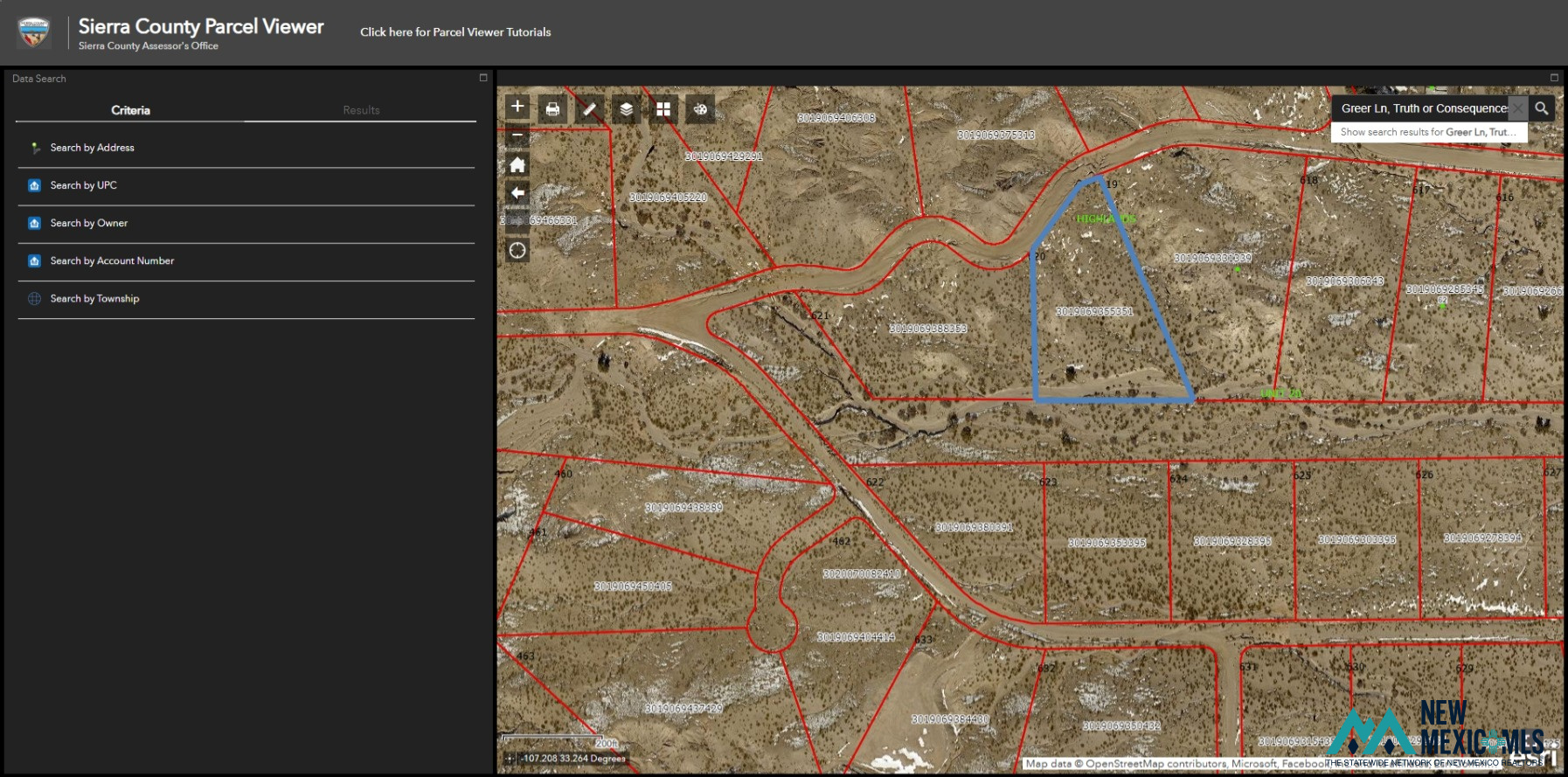The image size is (1568, 777).
Task: Click parcel label 3019069306343
Action: point(1344,281)
